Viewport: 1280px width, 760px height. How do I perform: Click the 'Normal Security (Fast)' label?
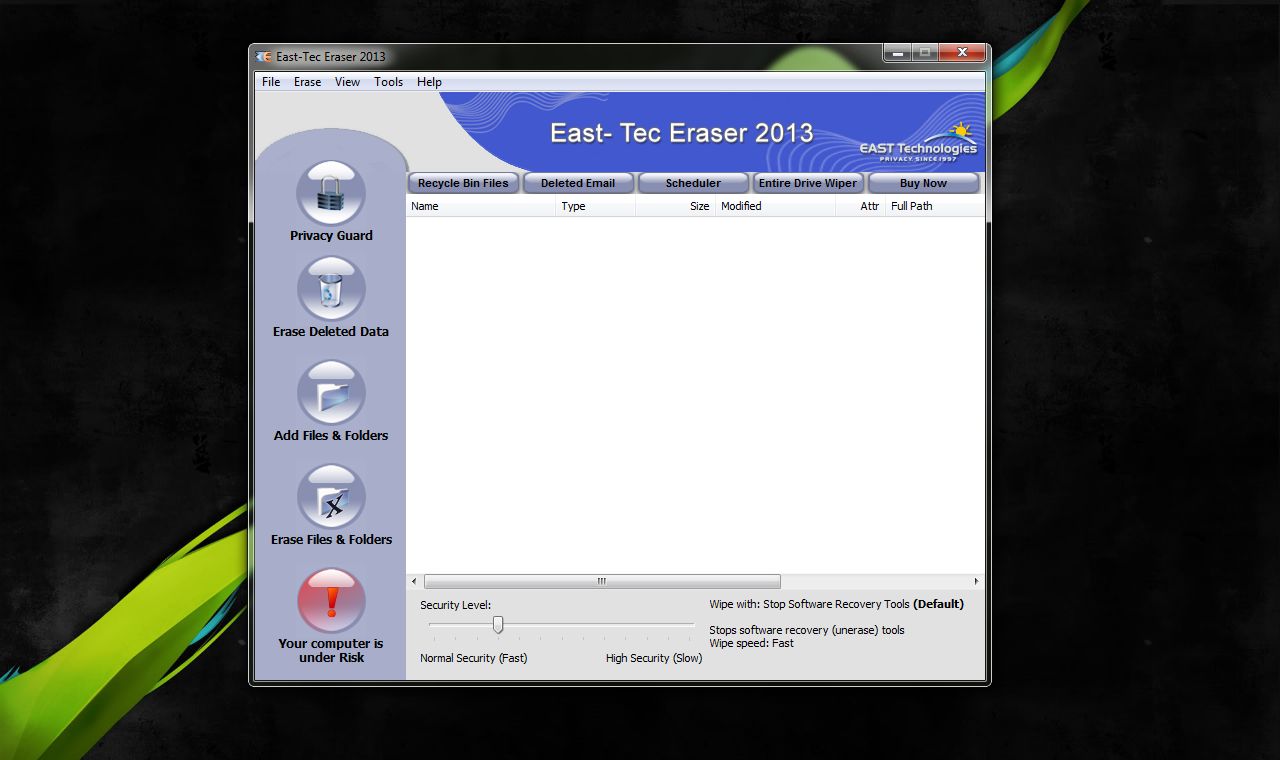(x=473, y=658)
